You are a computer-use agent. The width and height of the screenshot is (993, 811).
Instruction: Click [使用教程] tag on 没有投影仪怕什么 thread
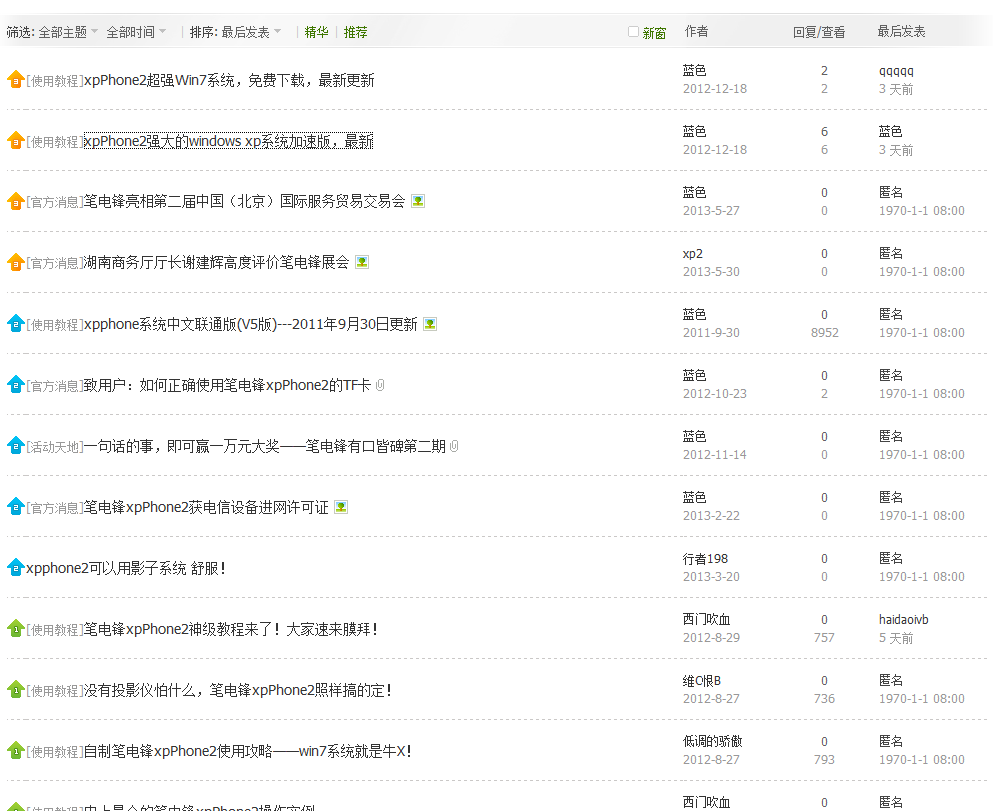coord(55,691)
